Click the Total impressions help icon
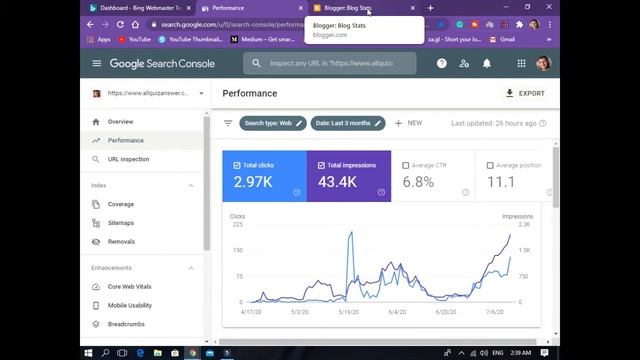Image resolution: width=640 pixels, height=360 pixels. pos(381,192)
